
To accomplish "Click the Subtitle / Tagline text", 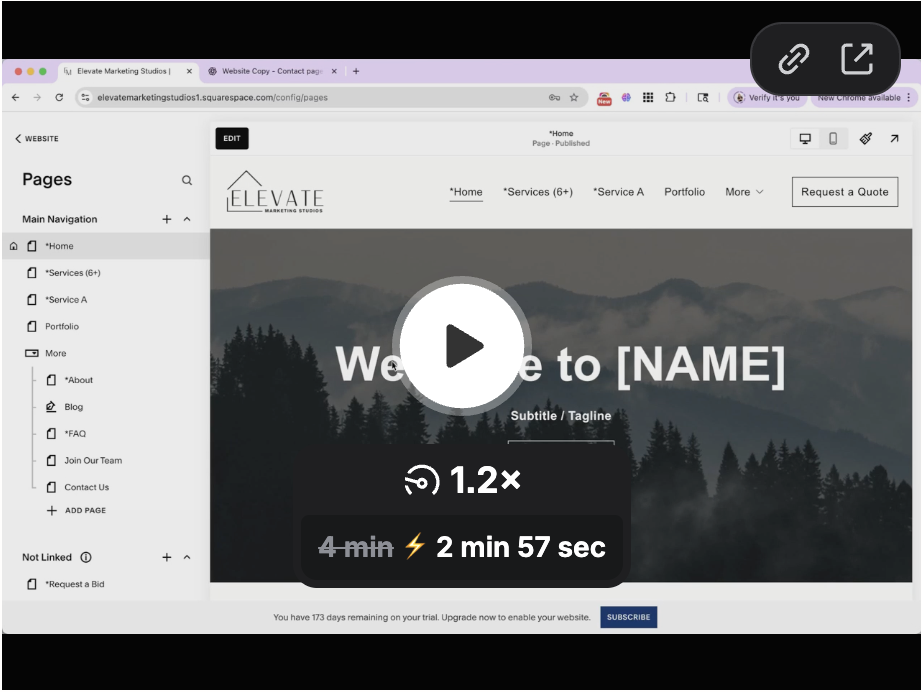I will click(561, 416).
